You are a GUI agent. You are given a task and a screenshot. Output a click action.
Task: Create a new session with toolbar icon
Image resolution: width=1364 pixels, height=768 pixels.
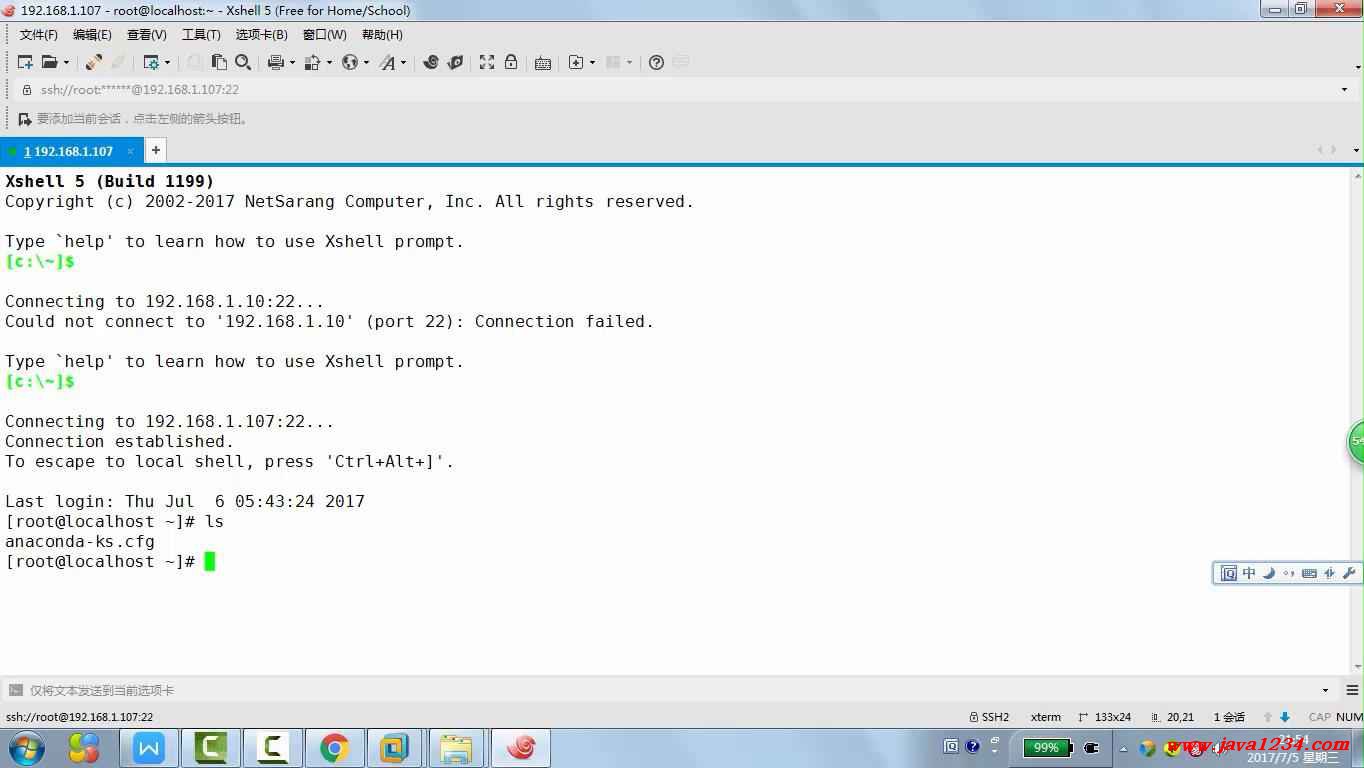click(25, 62)
